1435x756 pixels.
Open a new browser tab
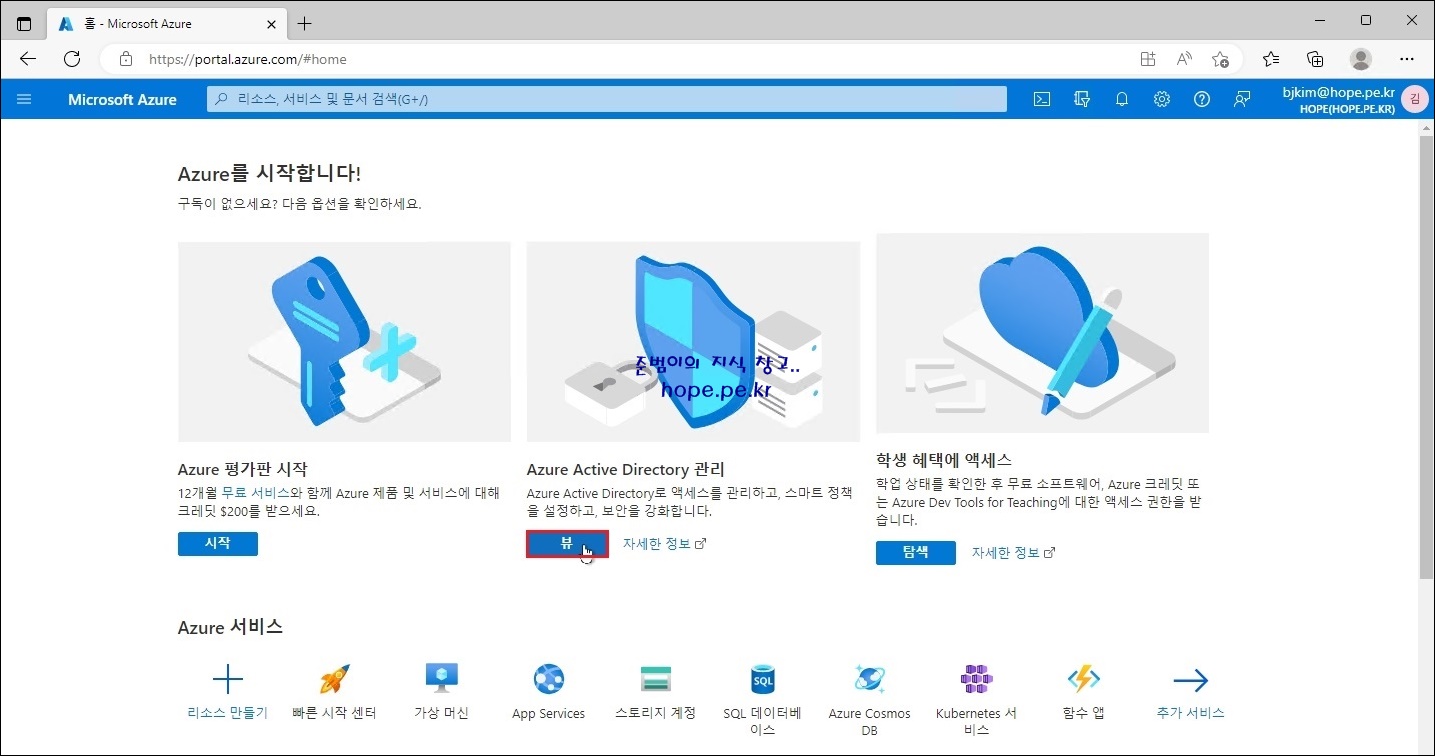click(x=305, y=23)
